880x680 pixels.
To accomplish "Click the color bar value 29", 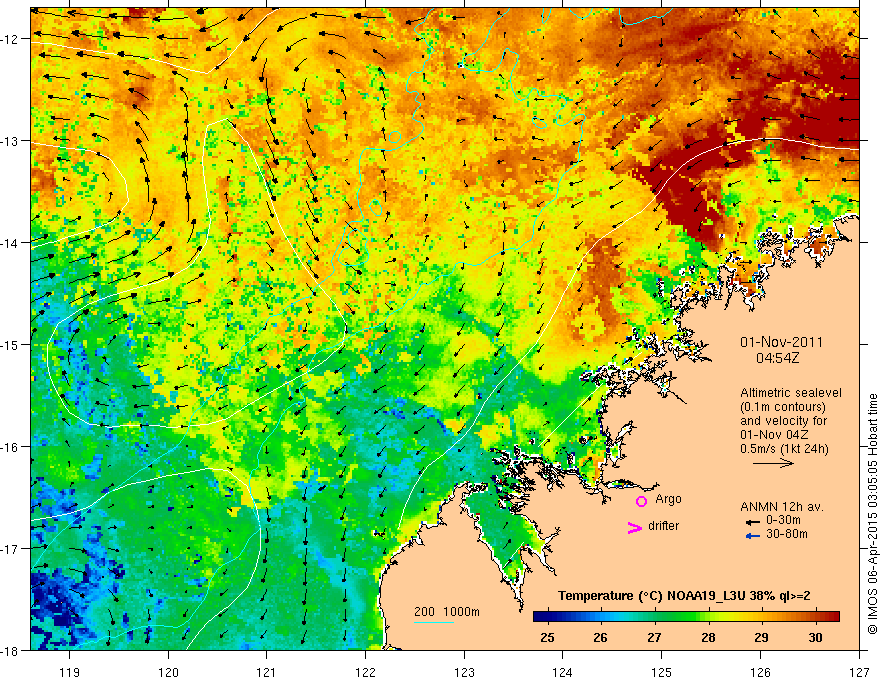I will click(x=762, y=637).
